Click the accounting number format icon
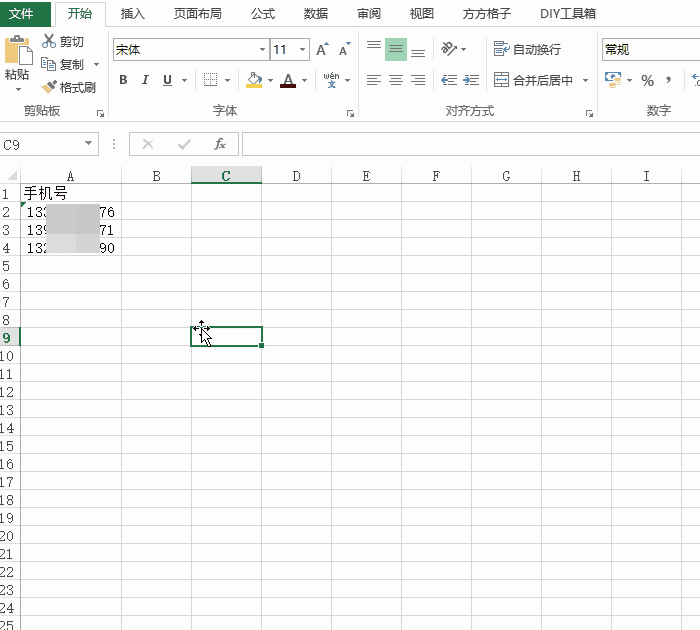This screenshot has height=630, width=700. tap(613, 80)
